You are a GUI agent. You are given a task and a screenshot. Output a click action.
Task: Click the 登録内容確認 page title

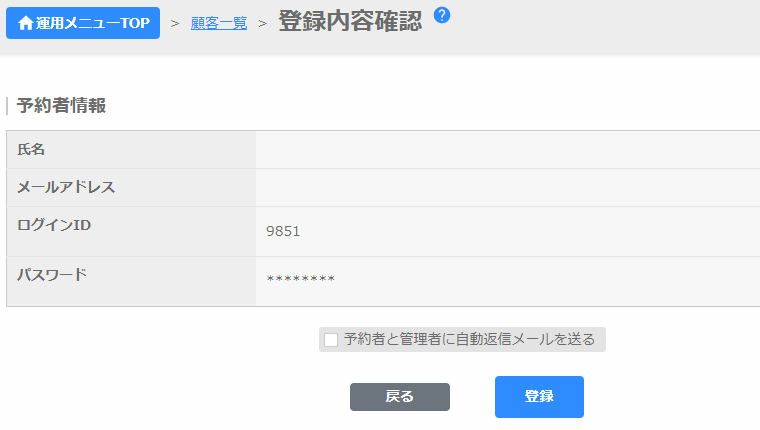click(349, 22)
